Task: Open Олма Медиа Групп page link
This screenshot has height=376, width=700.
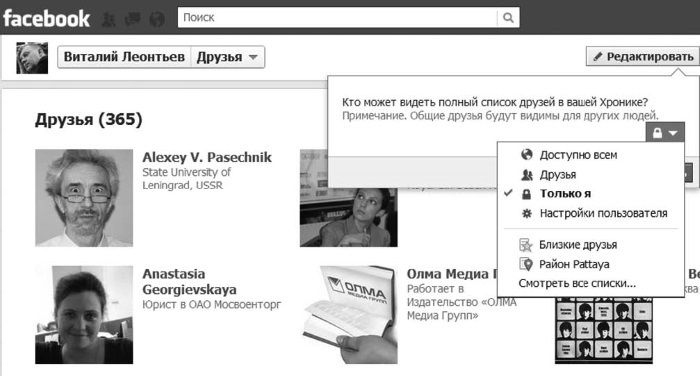Action: pyautogui.click(x=452, y=274)
